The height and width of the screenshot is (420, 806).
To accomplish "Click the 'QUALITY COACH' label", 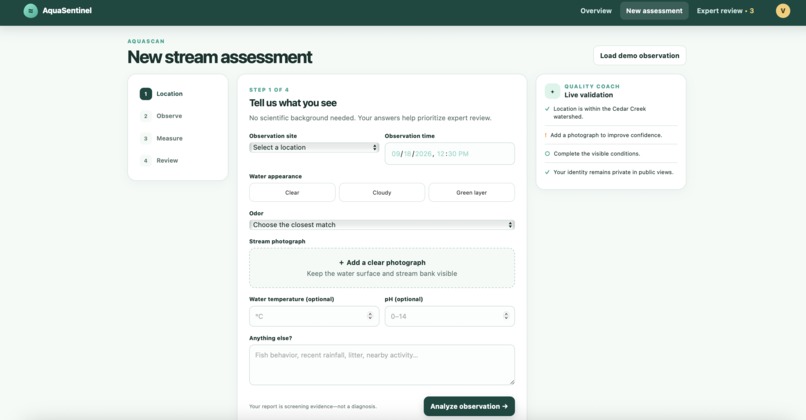I will click(x=592, y=86).
